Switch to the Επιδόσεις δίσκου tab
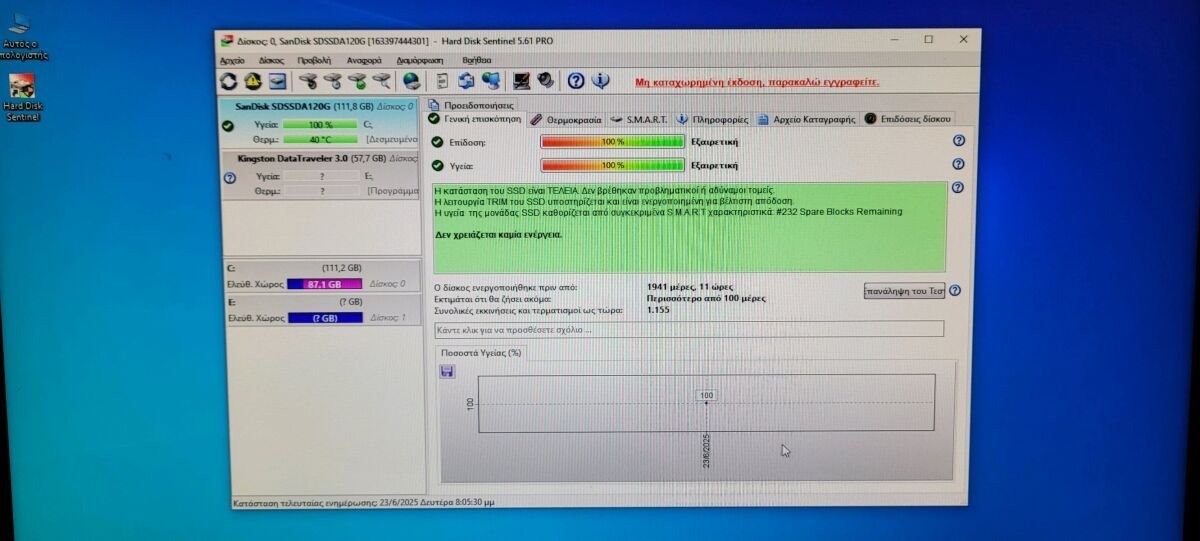 (x=907, y=119)
